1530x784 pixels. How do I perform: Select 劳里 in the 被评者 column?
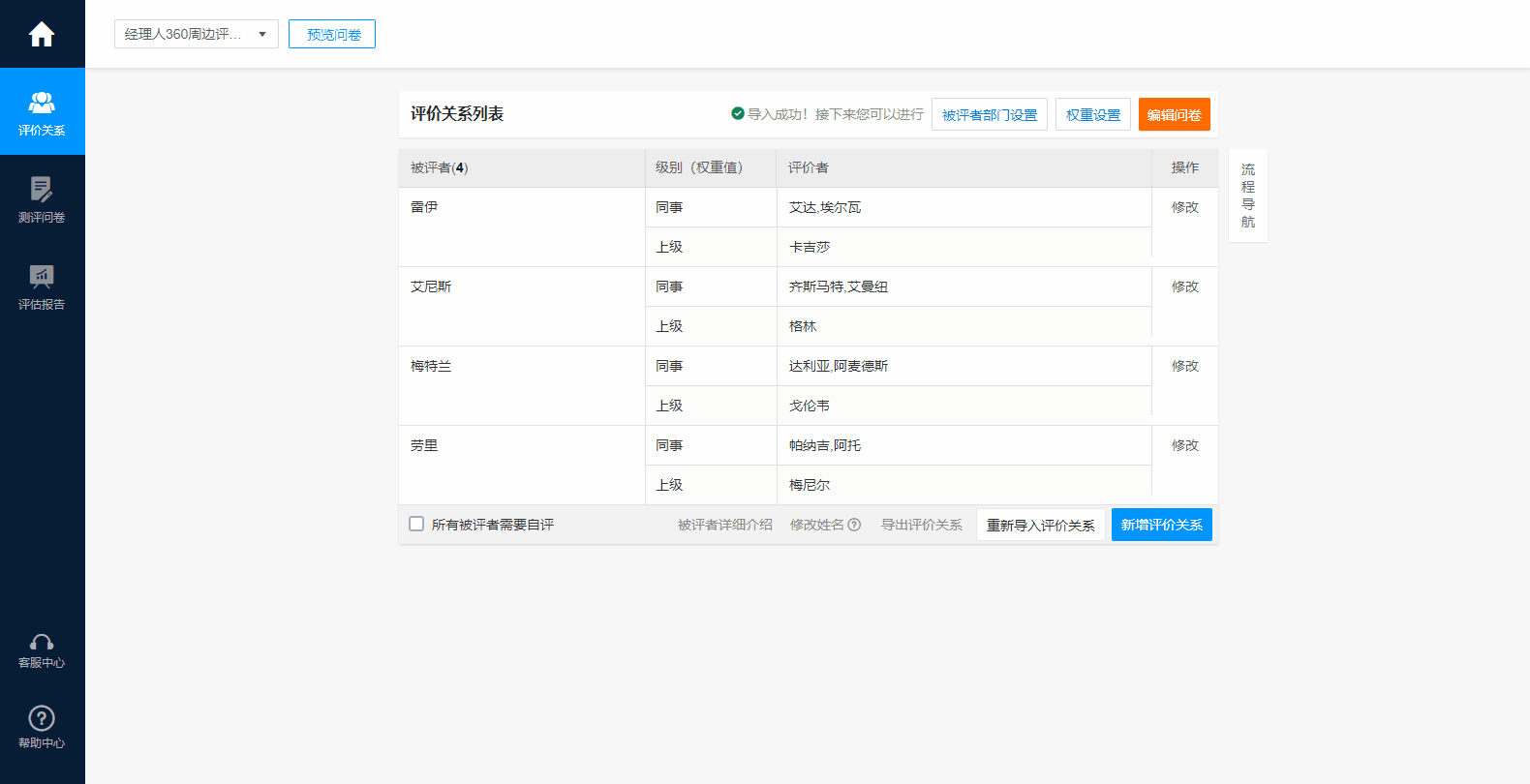click(x=424, y=445)
